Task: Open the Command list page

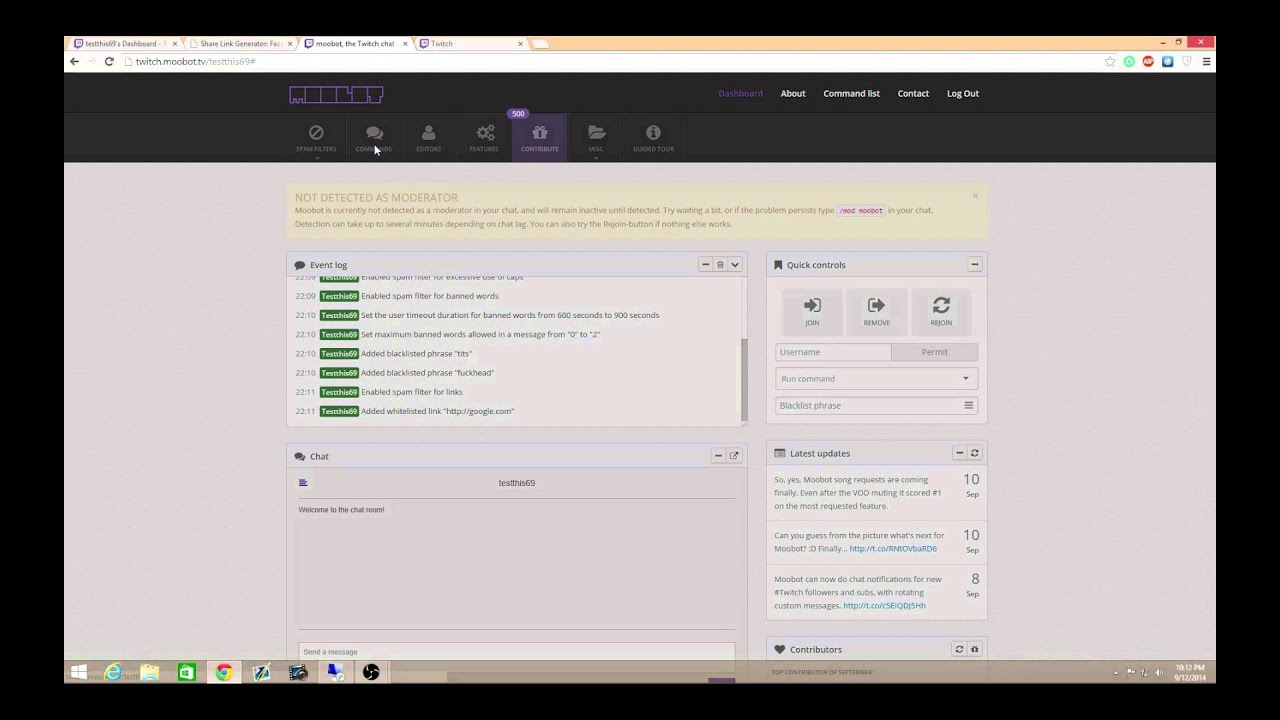Action: coord(851,94)
